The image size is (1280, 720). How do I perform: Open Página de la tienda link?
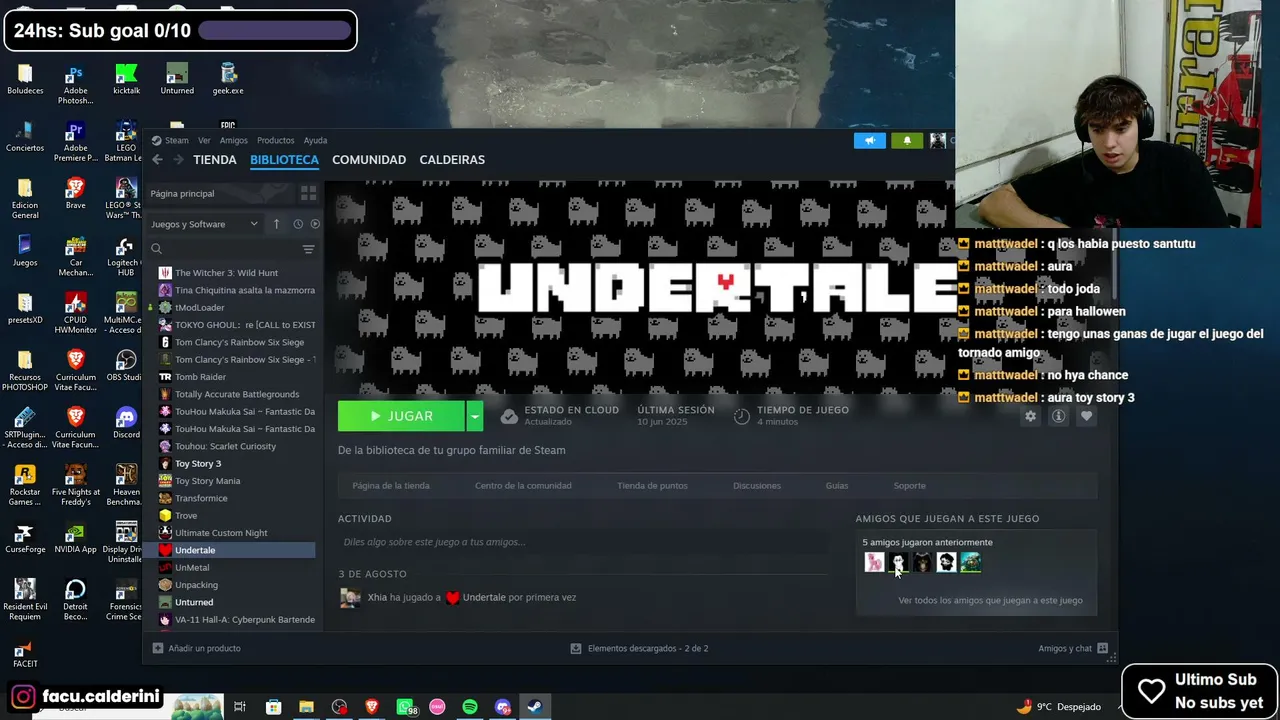pos(391,486)
